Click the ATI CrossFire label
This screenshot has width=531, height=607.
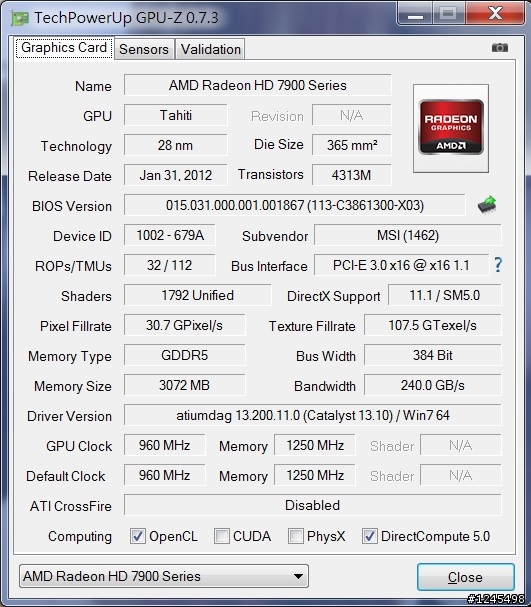pos(71,506)
